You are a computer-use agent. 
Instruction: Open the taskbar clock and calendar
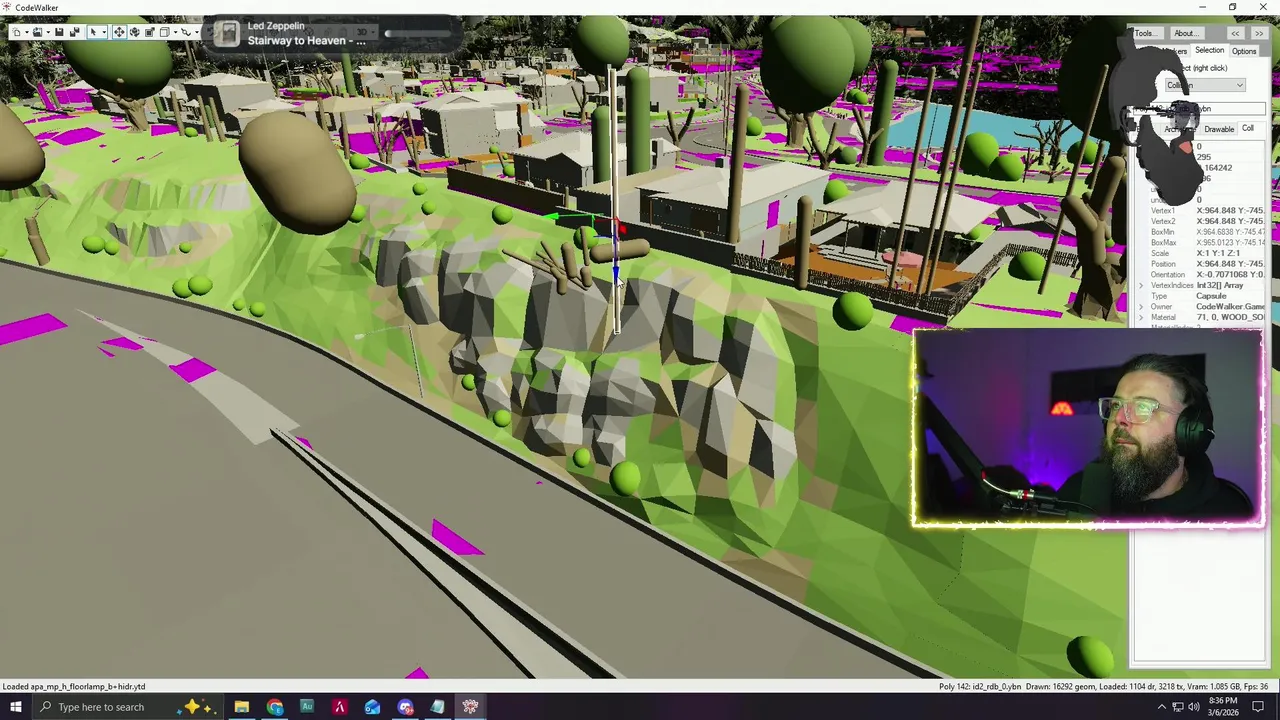(x=1222, y=707)
